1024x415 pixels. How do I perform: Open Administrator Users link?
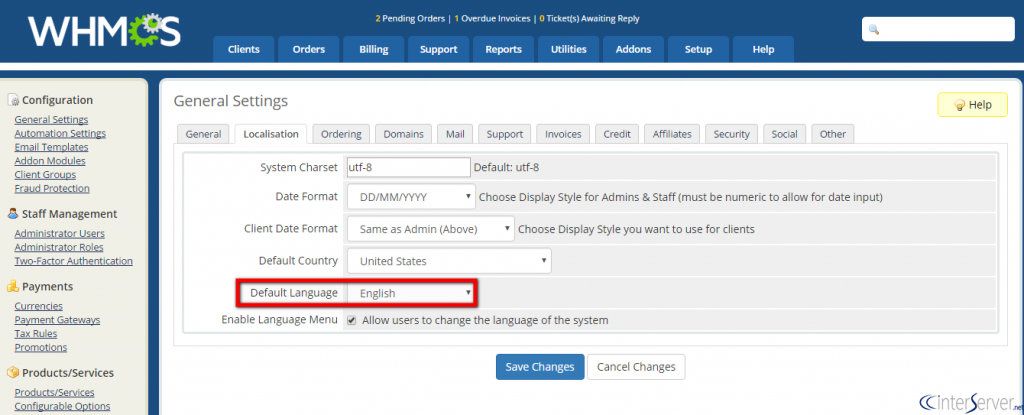click(x=59, y=233)
